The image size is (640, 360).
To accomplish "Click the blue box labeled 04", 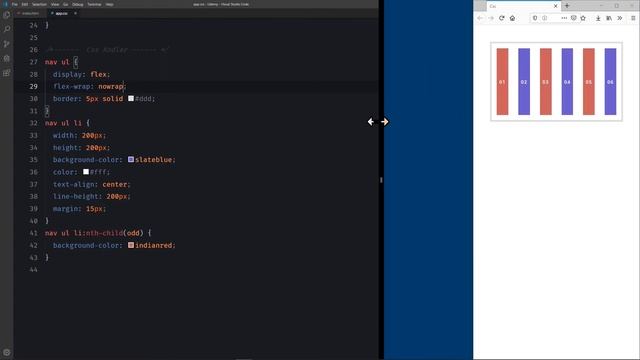I will (x=567, y=82).
